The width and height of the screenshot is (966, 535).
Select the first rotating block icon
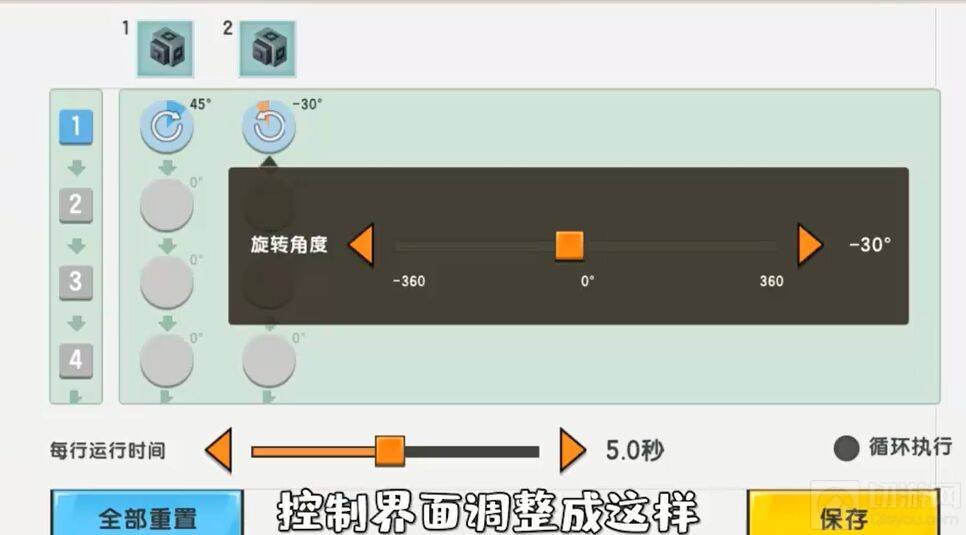click(x=164, y=49)
